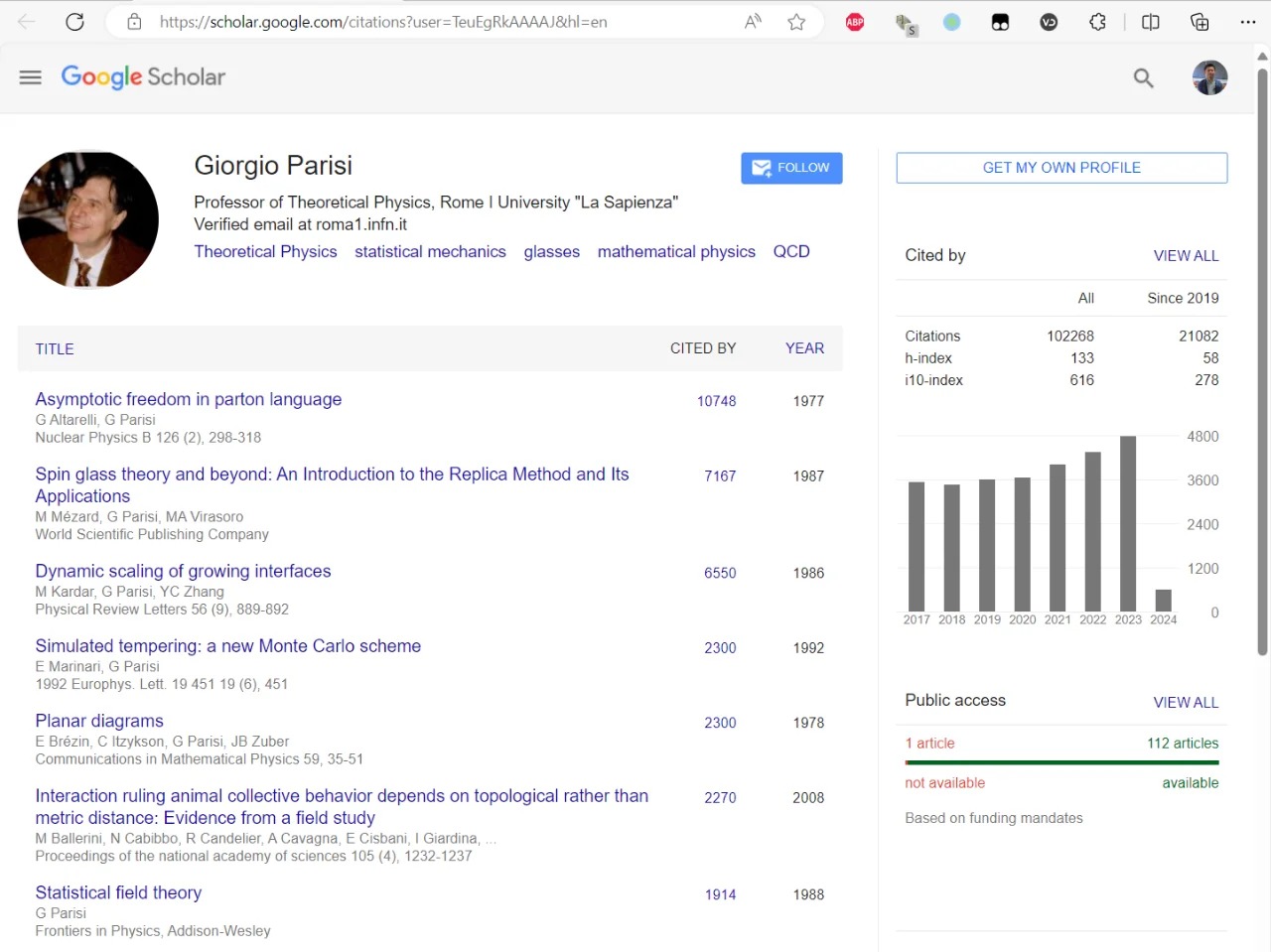Click the Scholar search magnifier icon
Screen dimensions: 1271x952
point(1143,77)
